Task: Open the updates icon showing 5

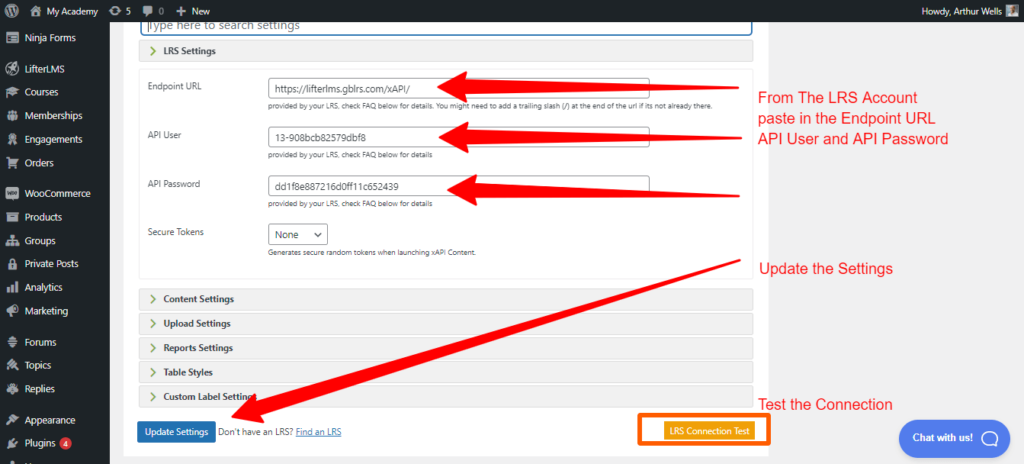Action: [115, 11]
